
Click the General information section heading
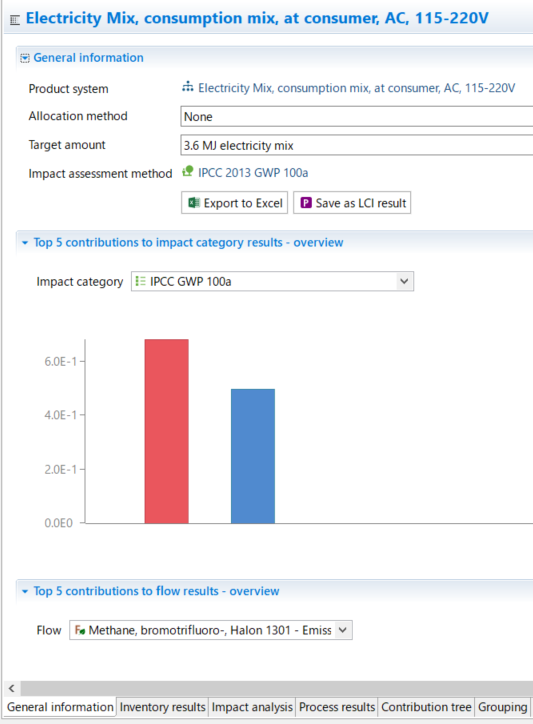[88, 58]
